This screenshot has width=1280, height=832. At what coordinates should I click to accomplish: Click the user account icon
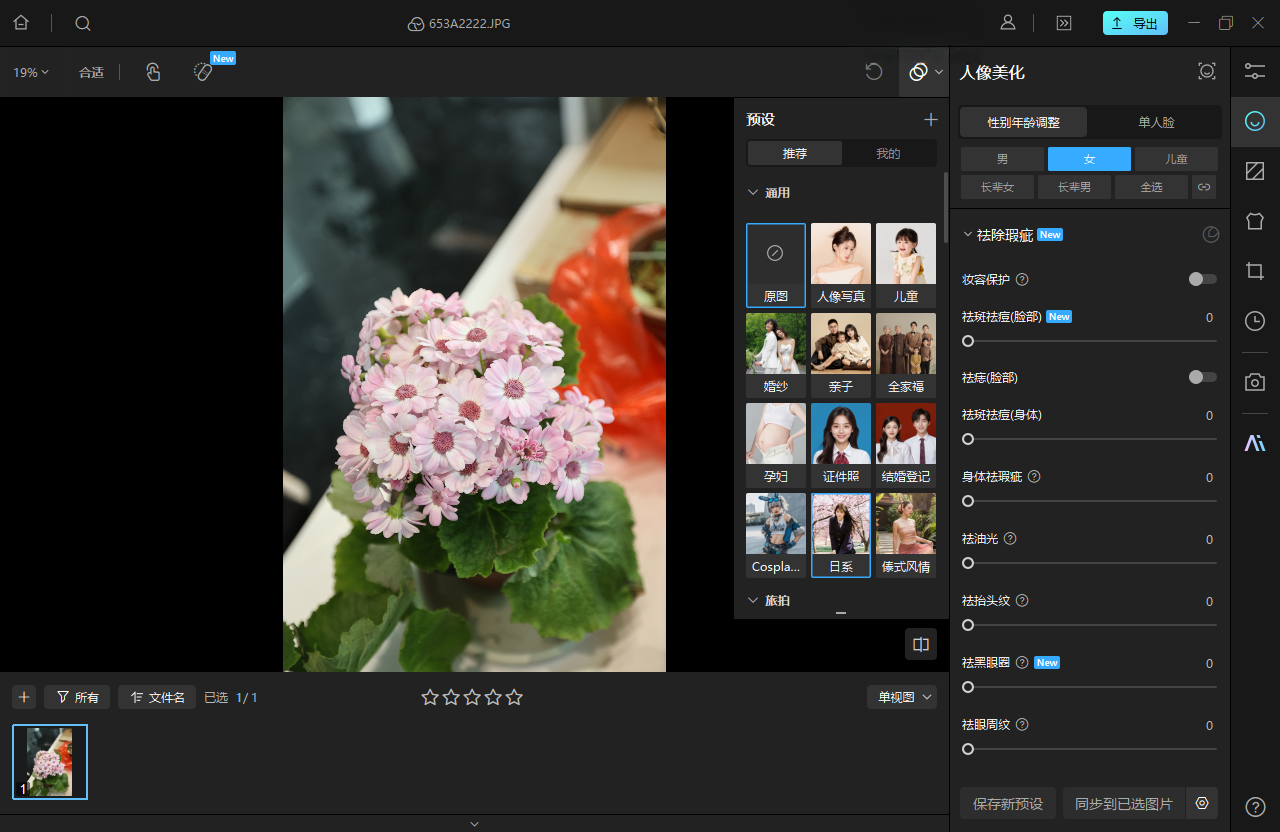tap(1008, 23)
